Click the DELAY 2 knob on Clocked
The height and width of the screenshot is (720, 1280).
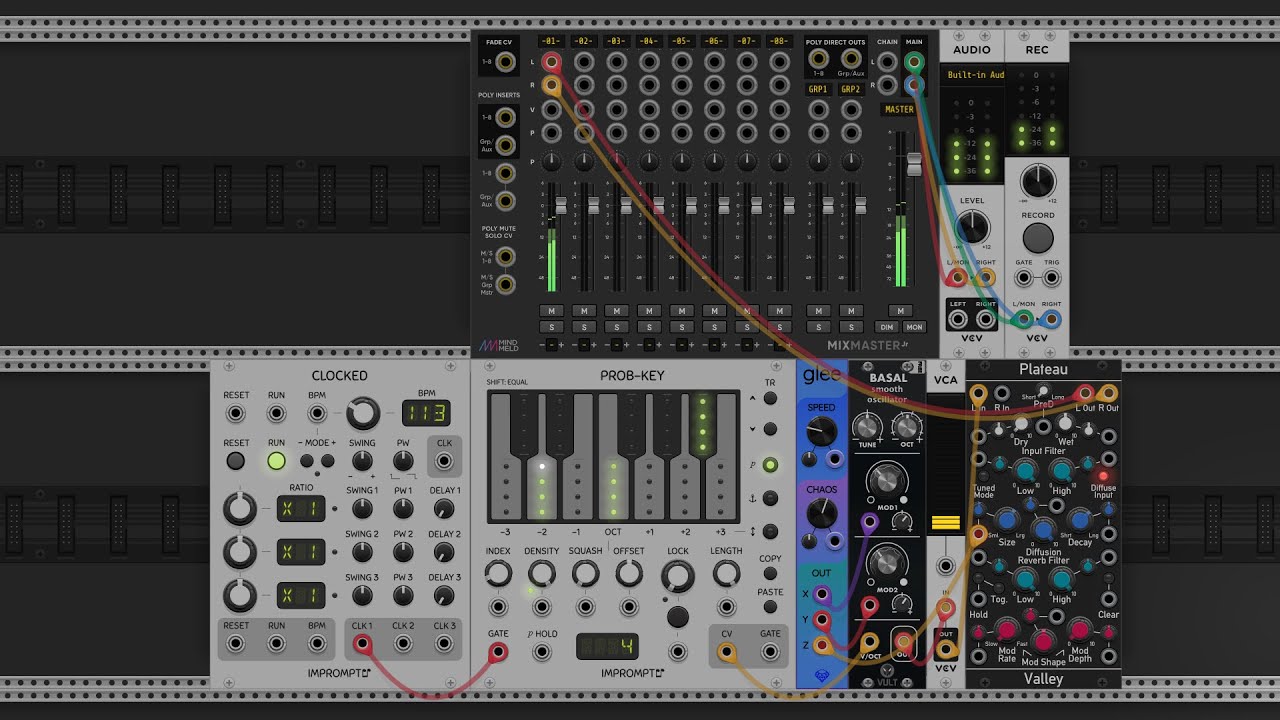click(444, 553)
